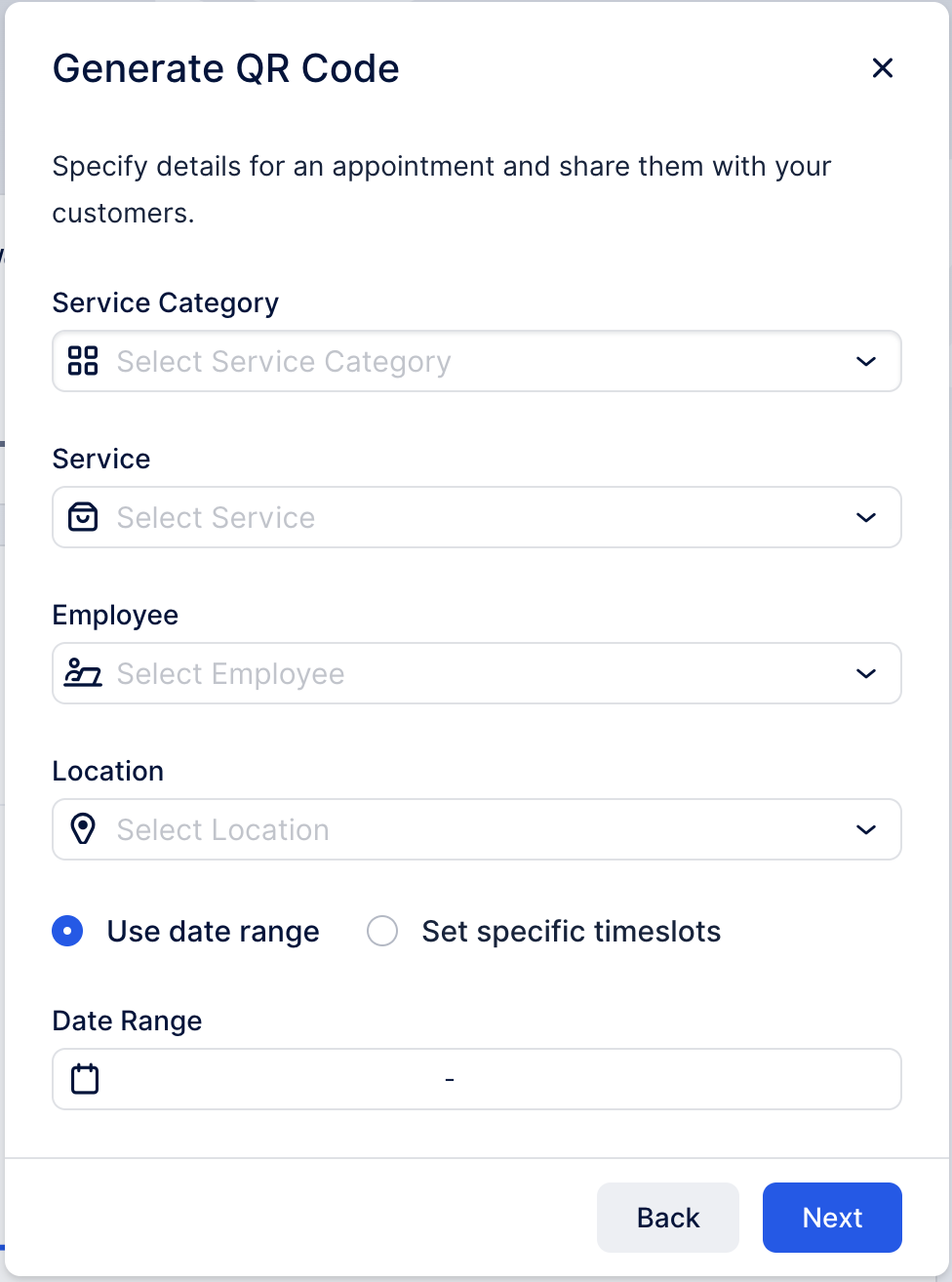Click the chevron icon on the Employee field
This screenshot has height=1282, width=952.
coord(865,673)
